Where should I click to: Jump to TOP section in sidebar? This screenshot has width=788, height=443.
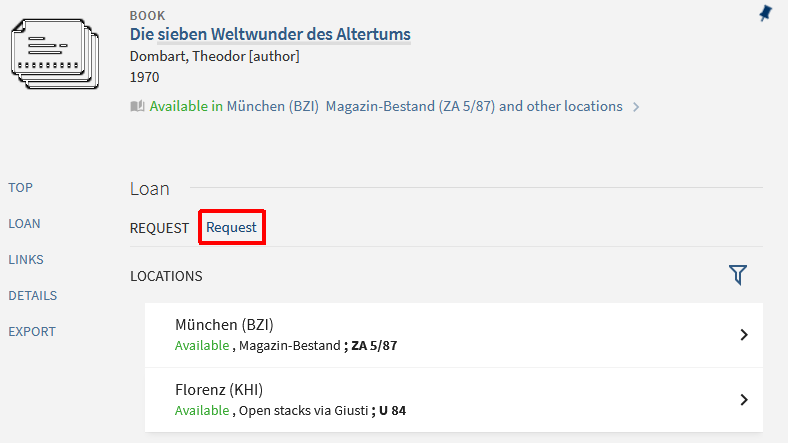20,188
